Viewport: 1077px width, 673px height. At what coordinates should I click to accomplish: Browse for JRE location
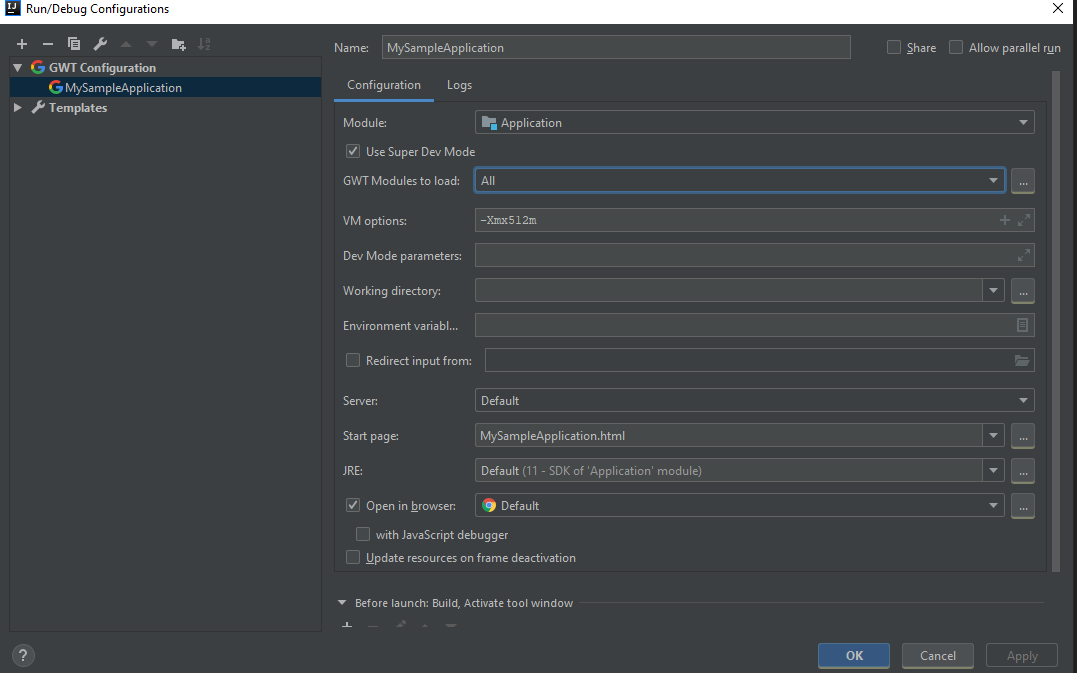(1023, 471)
